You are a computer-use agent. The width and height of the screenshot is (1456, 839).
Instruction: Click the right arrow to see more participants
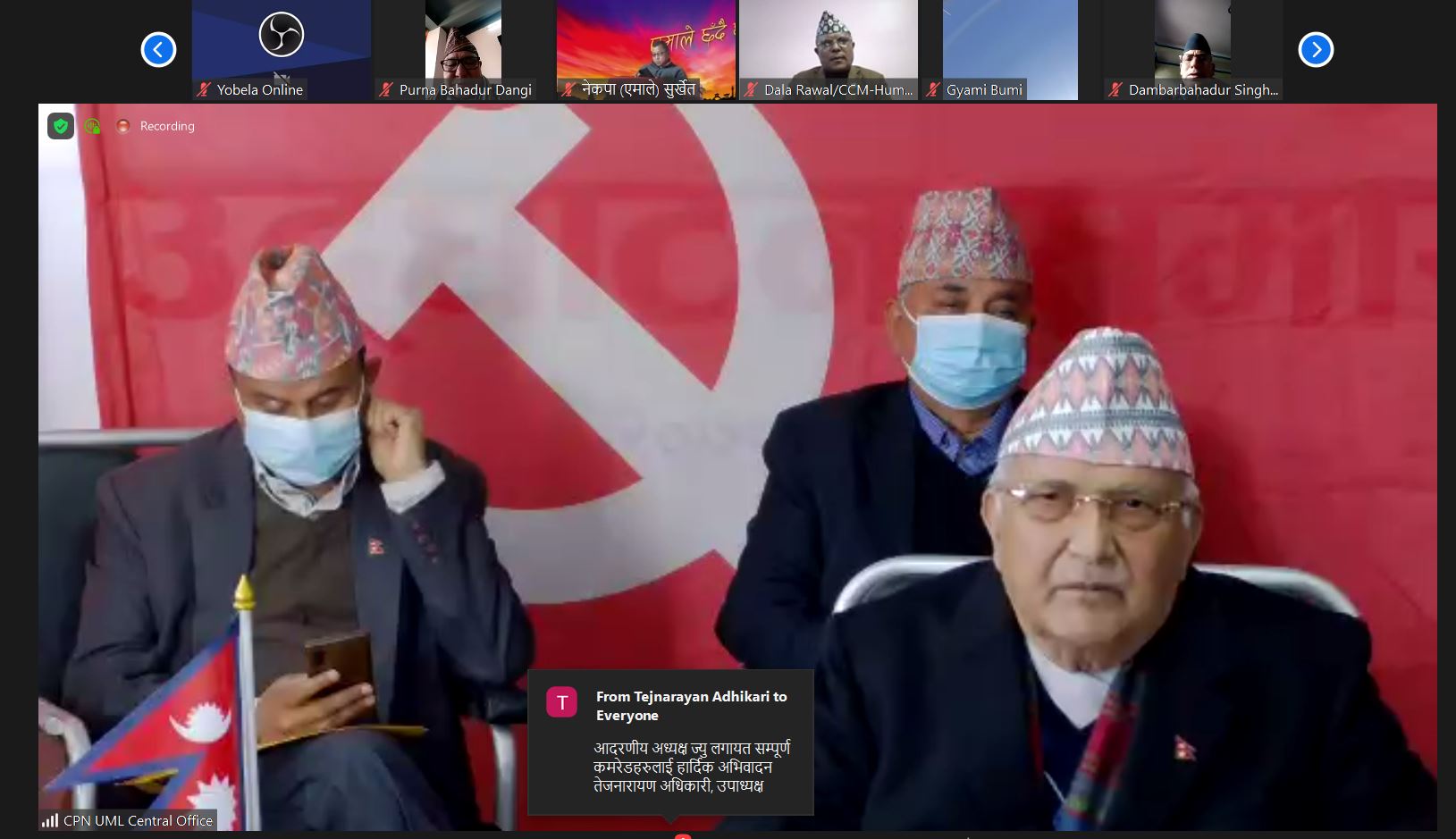pos(1314,50)
